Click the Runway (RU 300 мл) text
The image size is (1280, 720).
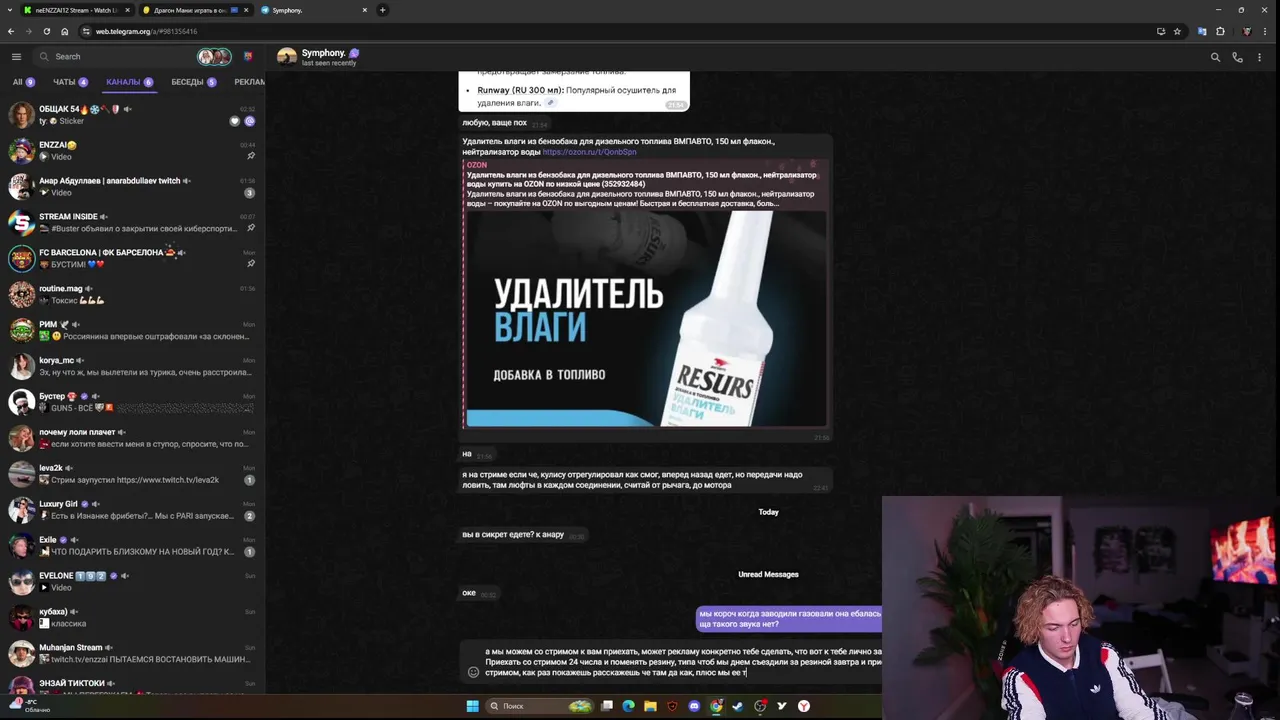coord(520,90)
